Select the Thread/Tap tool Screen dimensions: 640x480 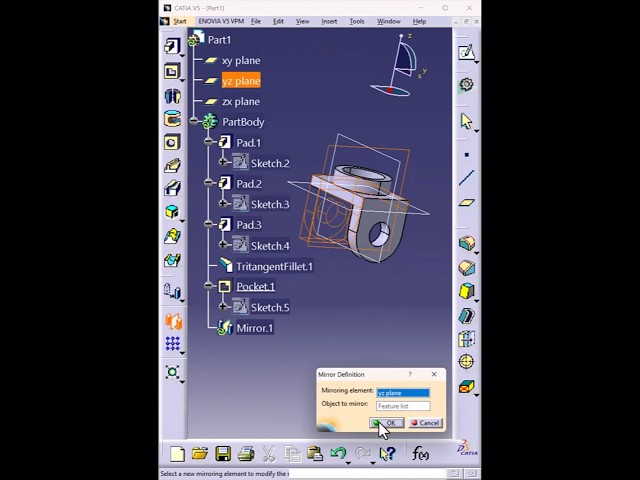coord(467,362)
